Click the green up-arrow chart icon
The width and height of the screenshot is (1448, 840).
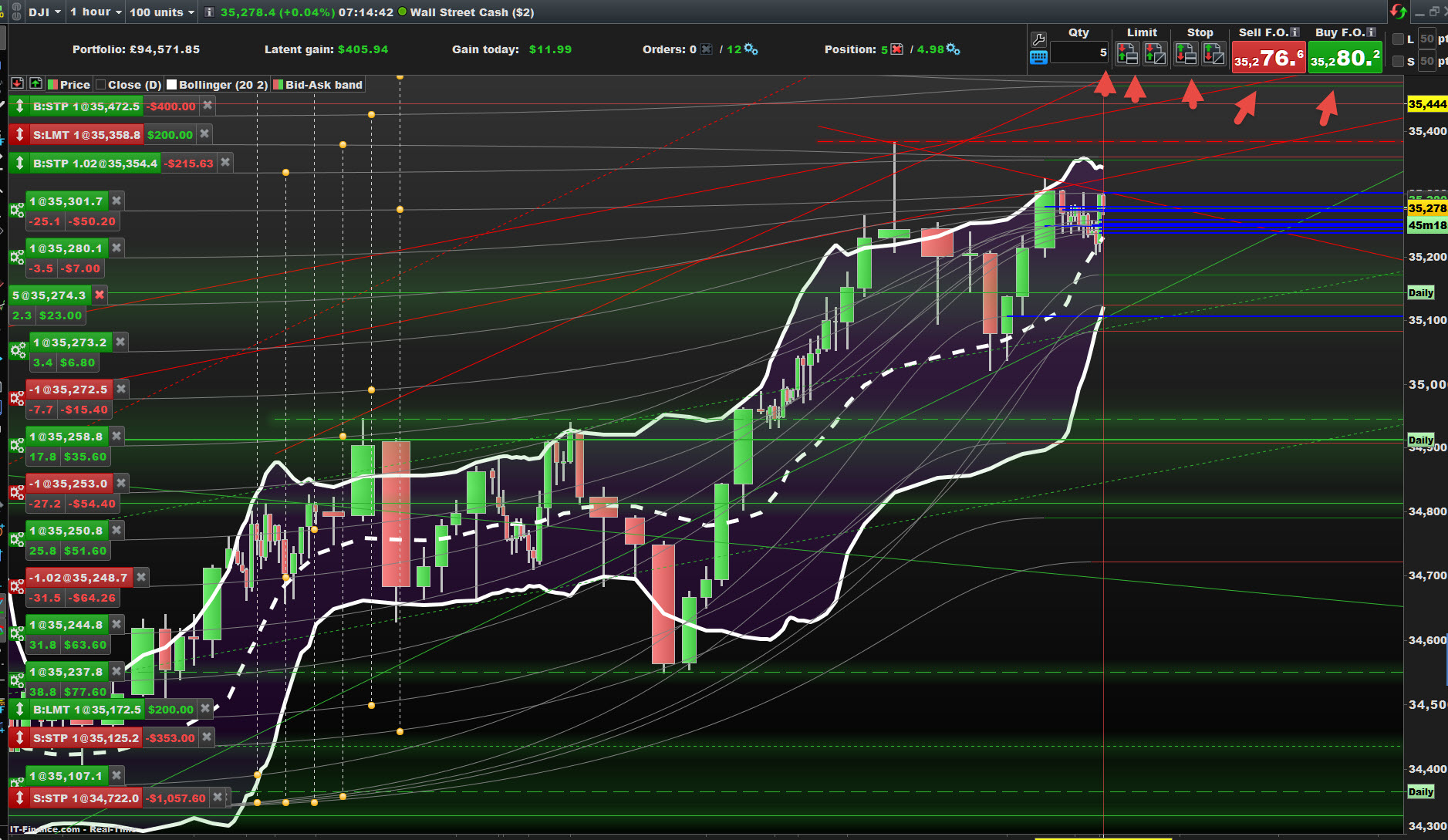[x=35, y=83]
